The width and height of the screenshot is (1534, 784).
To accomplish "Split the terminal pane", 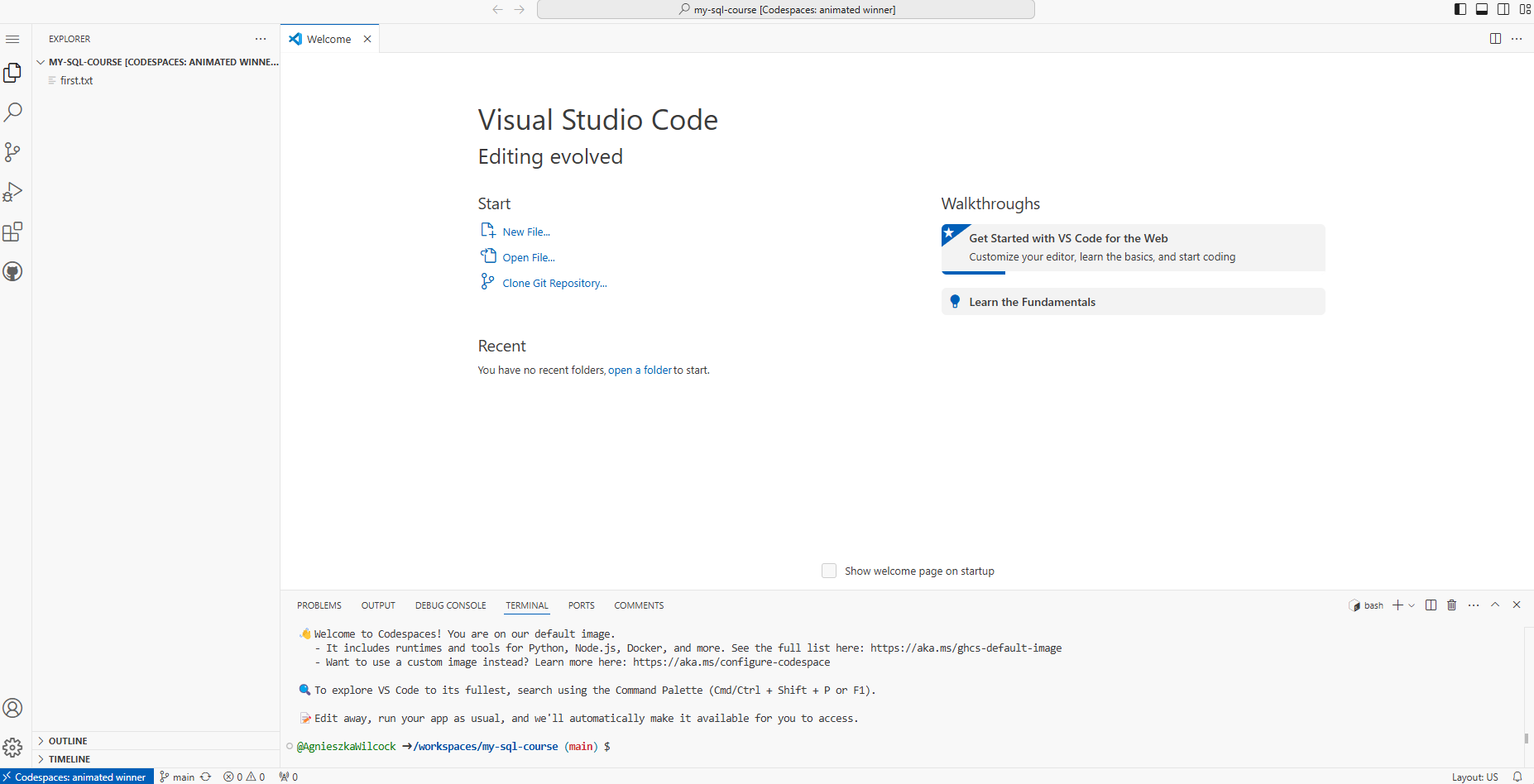I will click(x=1431, y=605).
